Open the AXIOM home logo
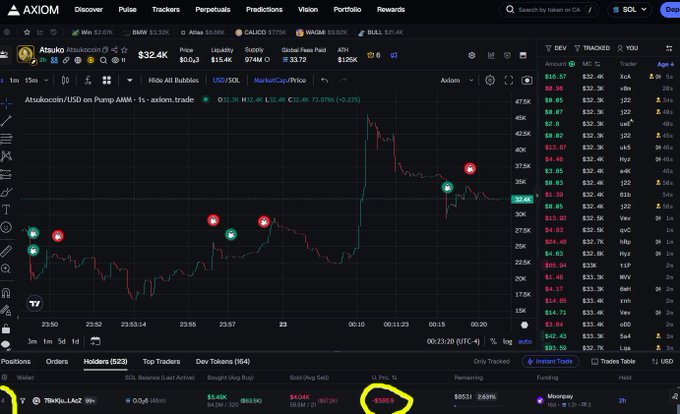 coord(33,10)
